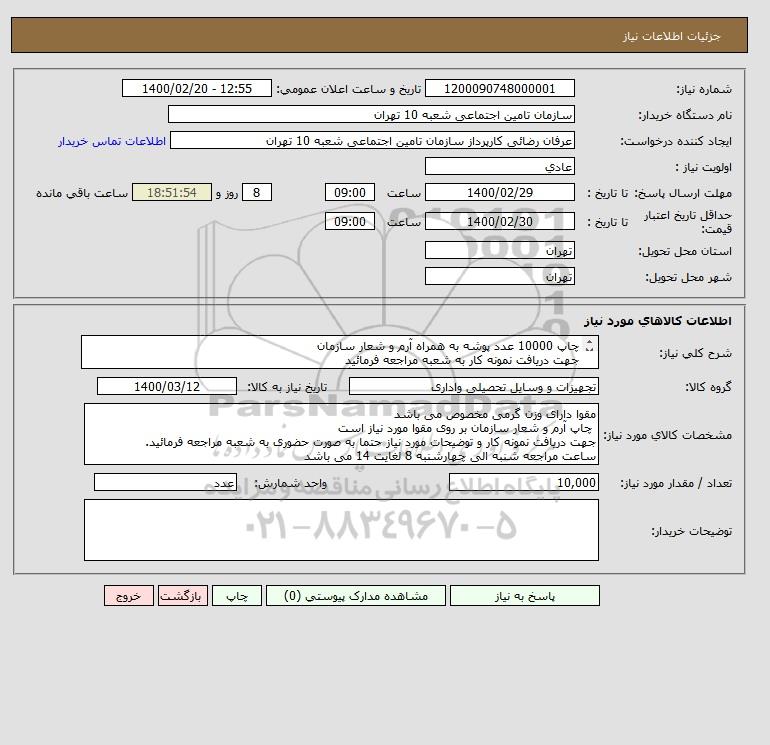Click the general description text area
This screenshot has width=770, height=745.
(x=340, y=353)
